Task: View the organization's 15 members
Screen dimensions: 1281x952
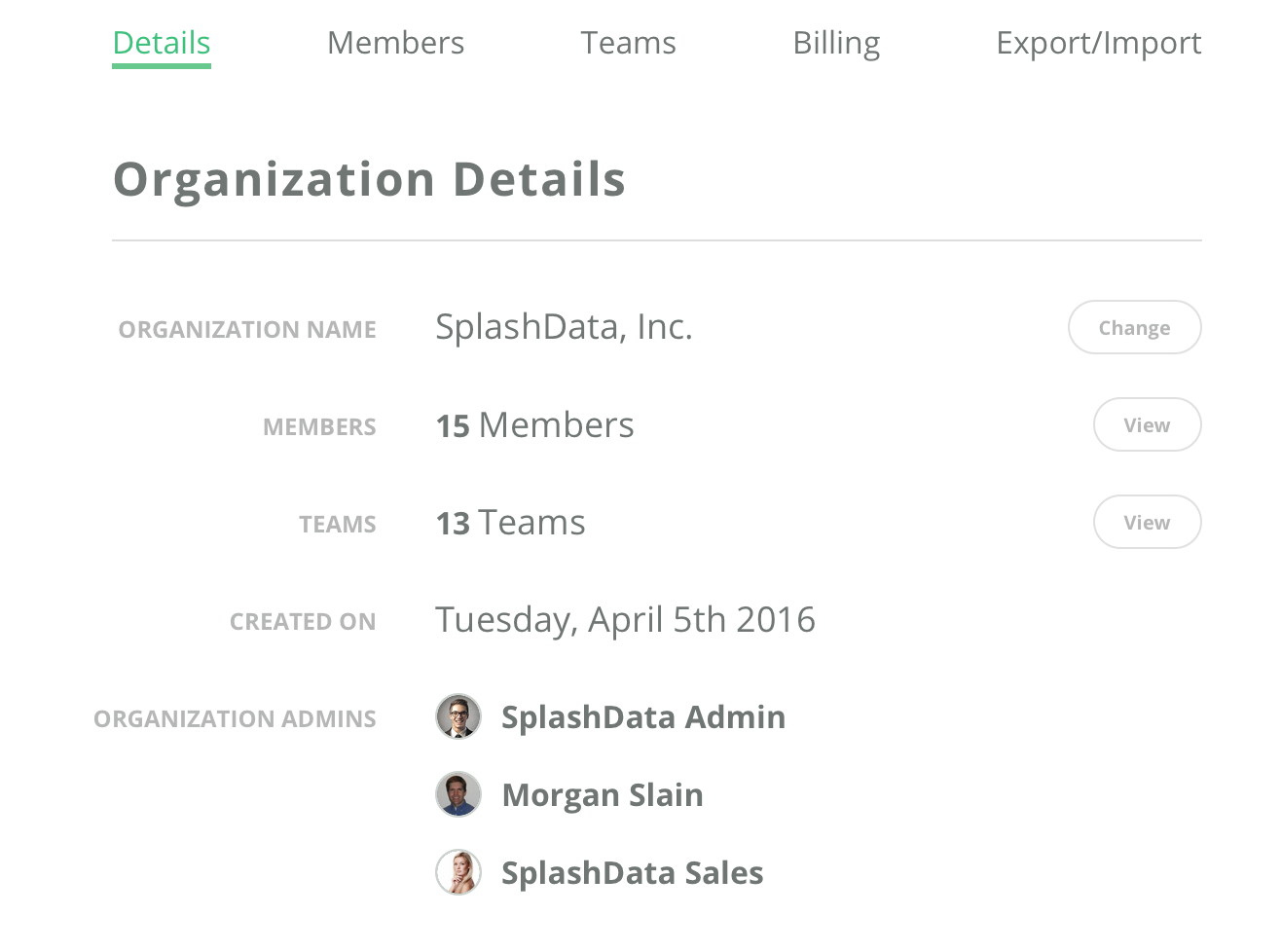Action: pos(1147,424)
